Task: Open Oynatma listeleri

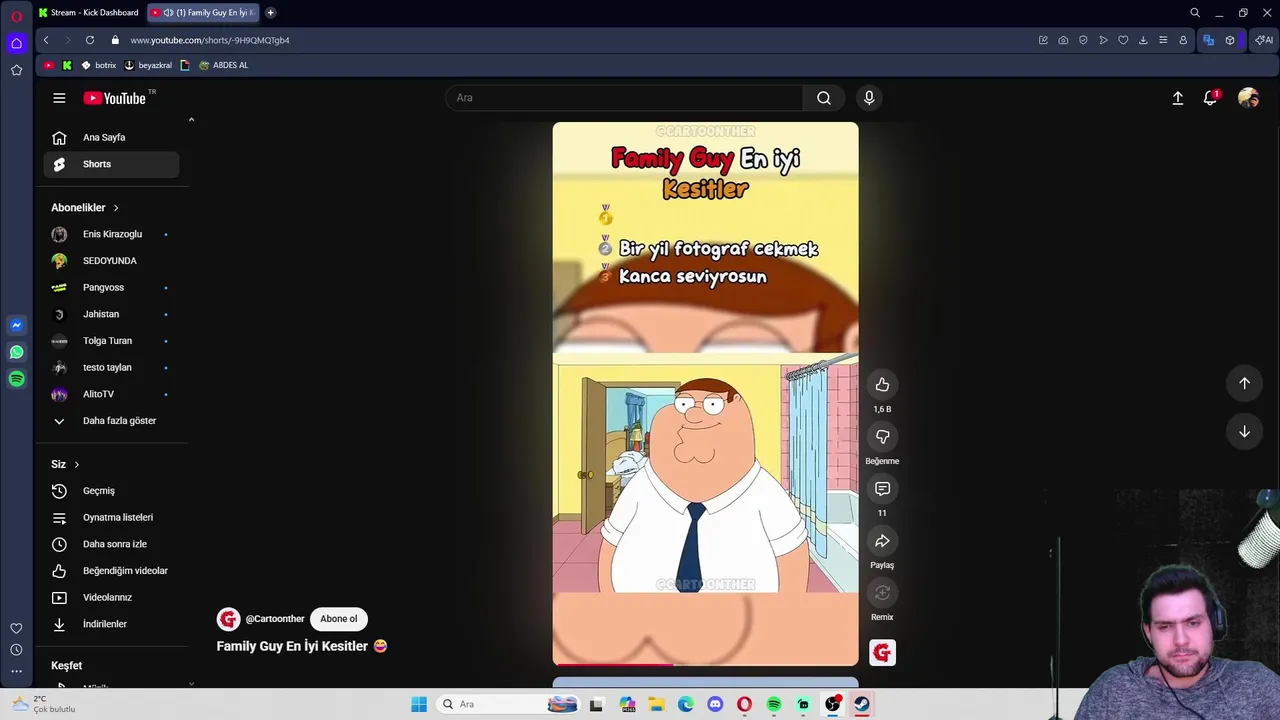Action: tap(111, 518)
